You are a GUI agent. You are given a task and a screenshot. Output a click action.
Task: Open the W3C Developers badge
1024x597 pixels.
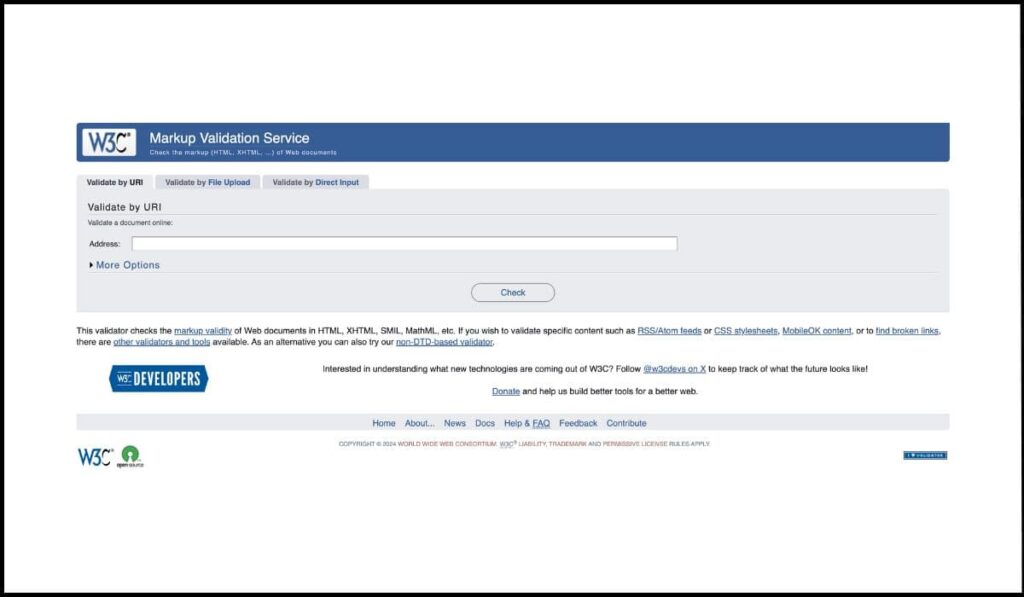tap(158, 378)
